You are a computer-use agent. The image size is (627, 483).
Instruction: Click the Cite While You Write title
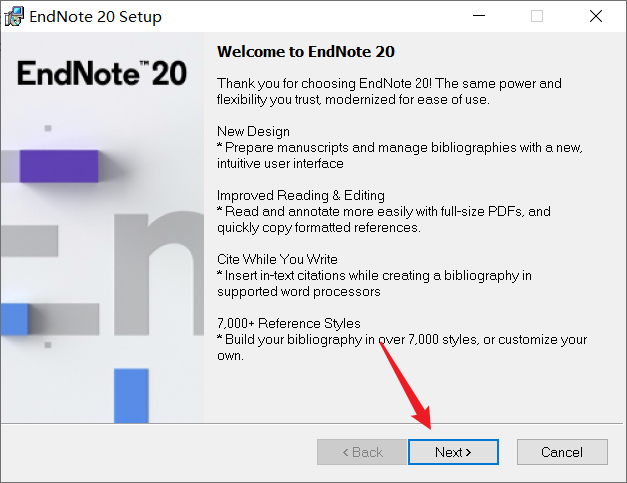tap(277, 259)
